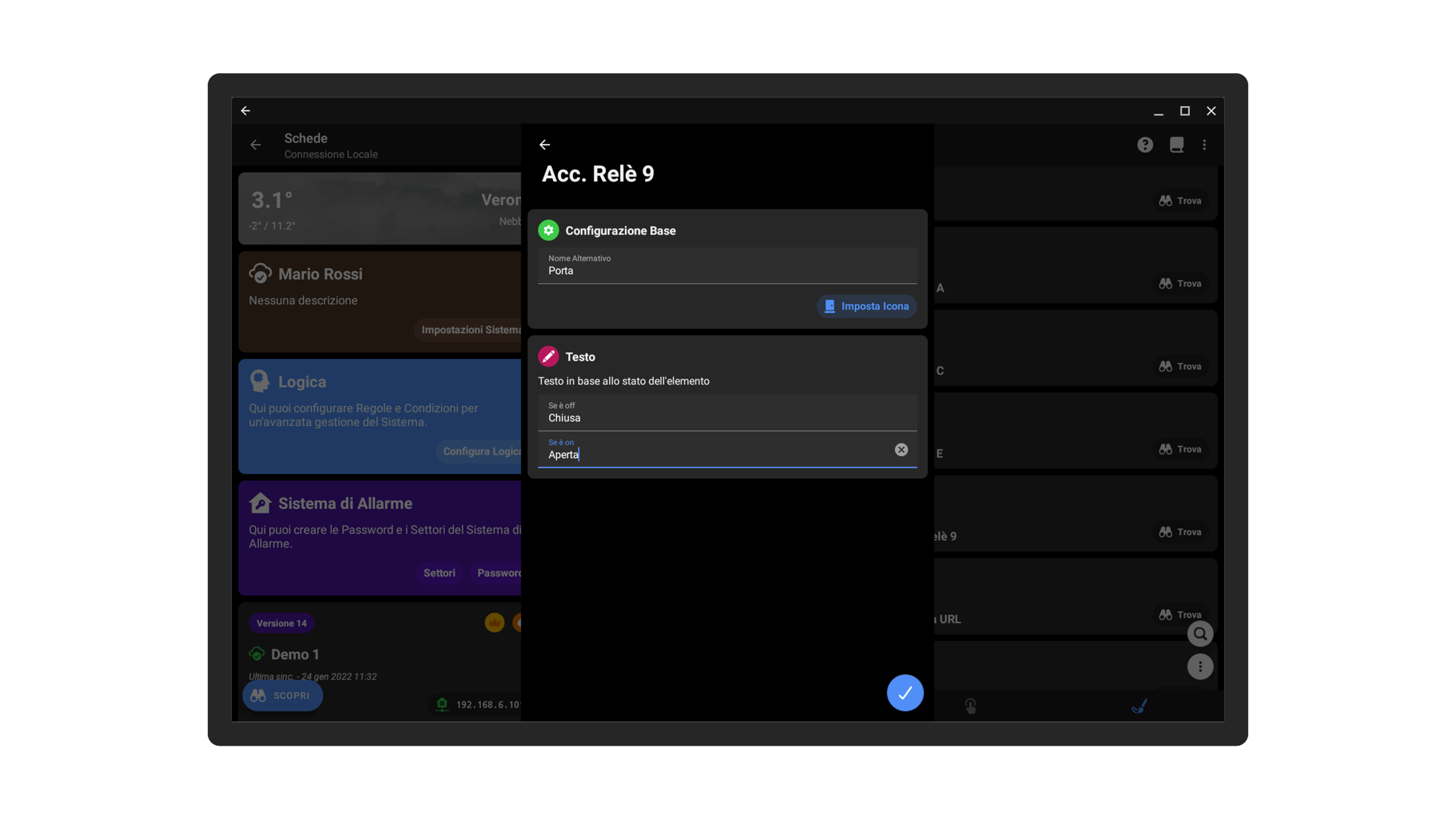This screenshot has height=819, width=1456.
Task: Click the back arrow next to Schede
Action: point(255,145)
